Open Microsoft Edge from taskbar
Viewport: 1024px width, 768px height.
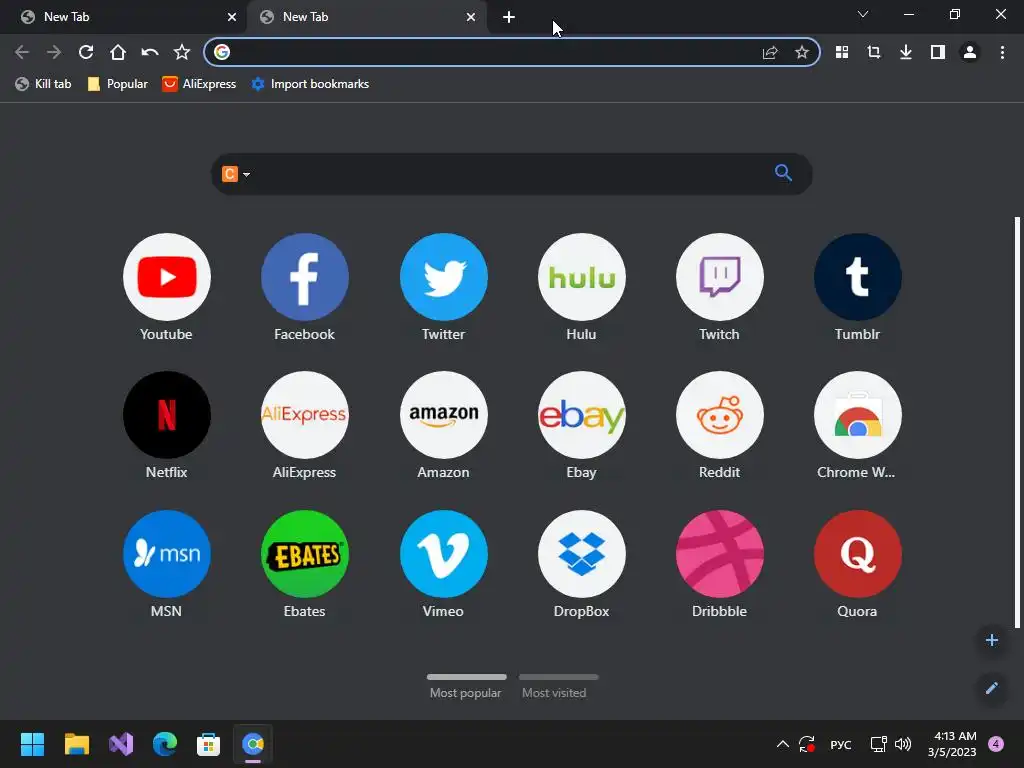[x=165, y=744]
